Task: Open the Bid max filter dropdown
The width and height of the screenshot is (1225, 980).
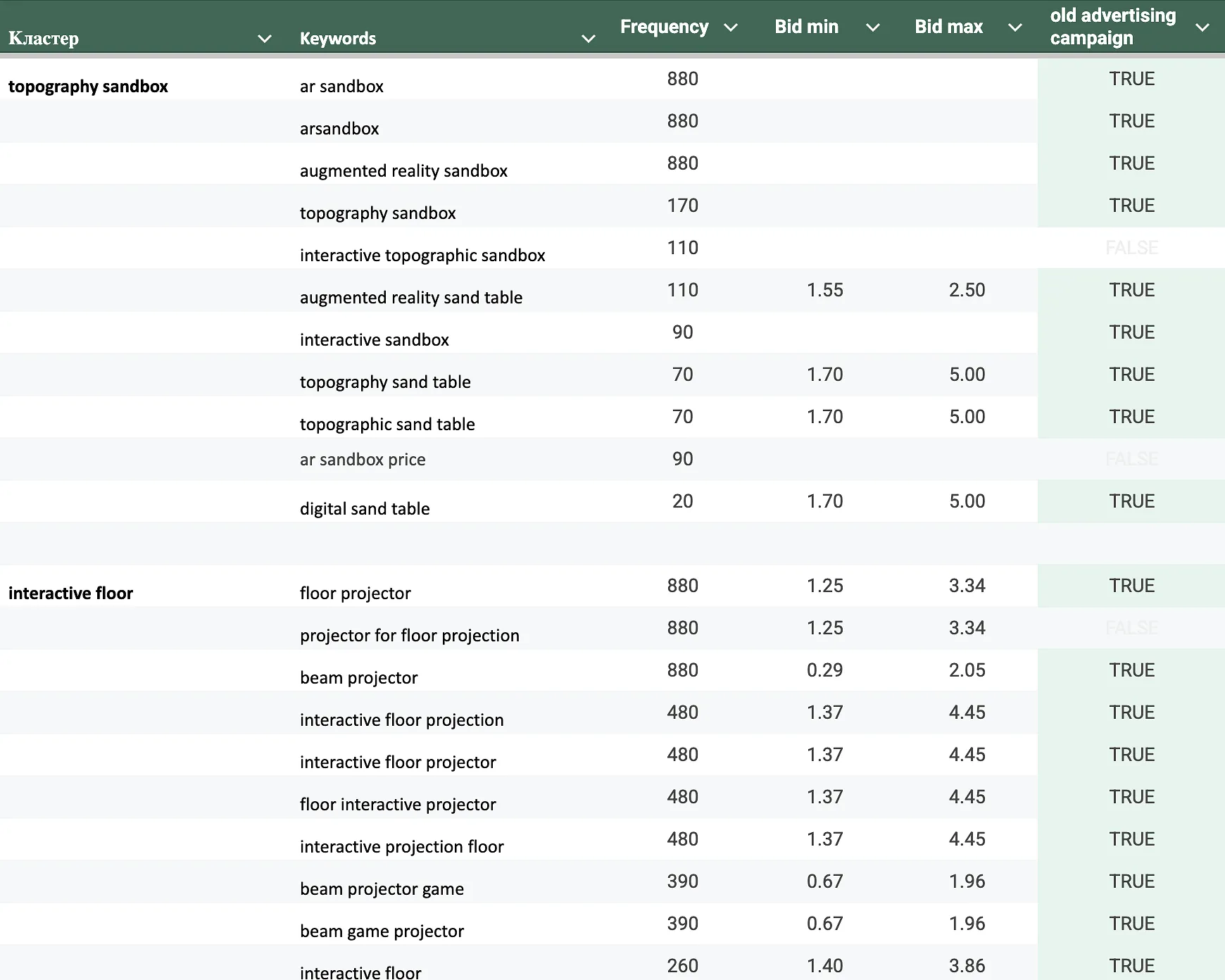Action: 1016,27
